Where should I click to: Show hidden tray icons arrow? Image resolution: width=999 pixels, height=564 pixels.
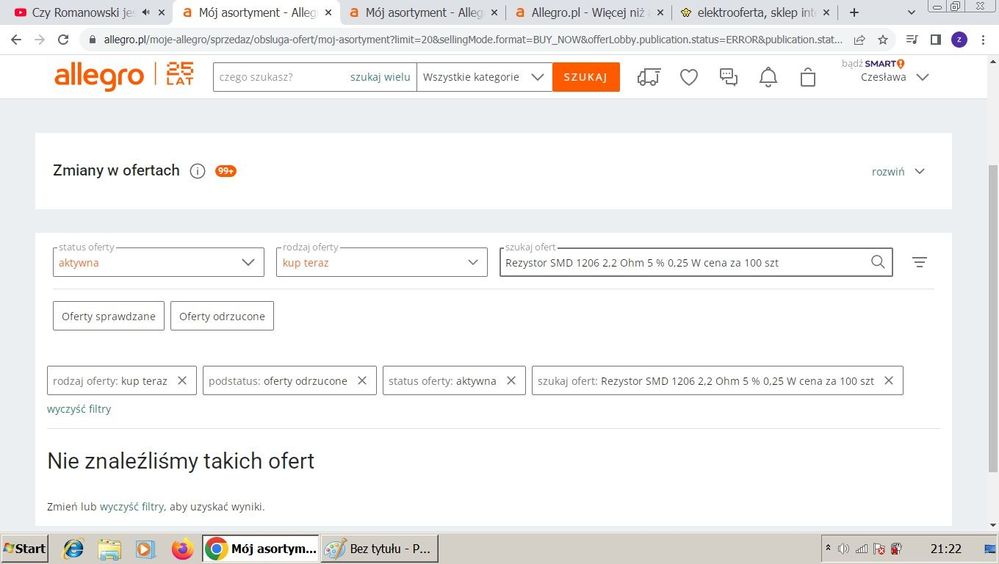(x=828, y=548)
